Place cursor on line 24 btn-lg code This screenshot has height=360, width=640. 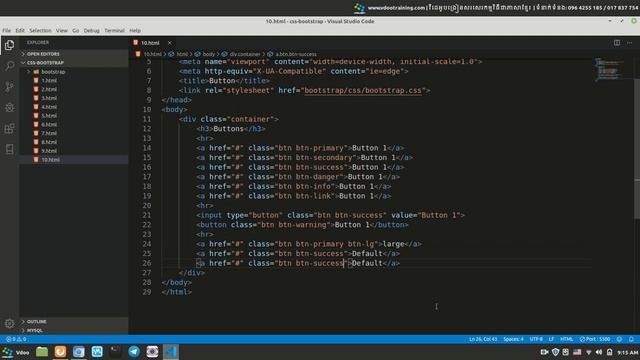[361, 244]
